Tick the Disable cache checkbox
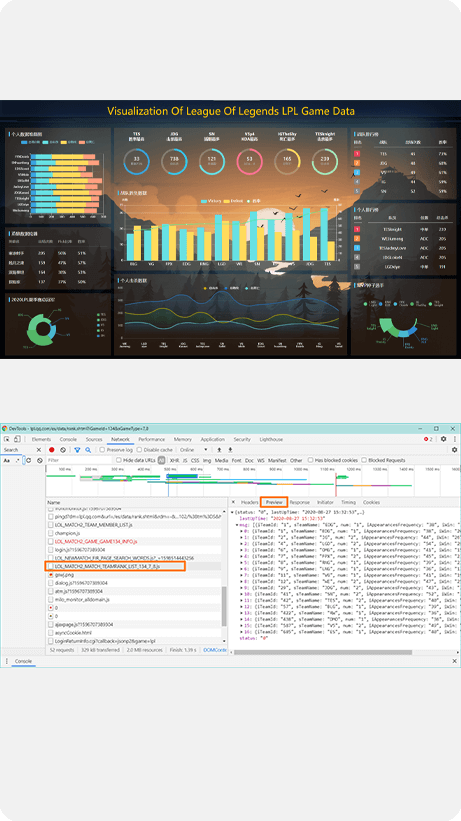The image size is (461, 821). point(139,450)
